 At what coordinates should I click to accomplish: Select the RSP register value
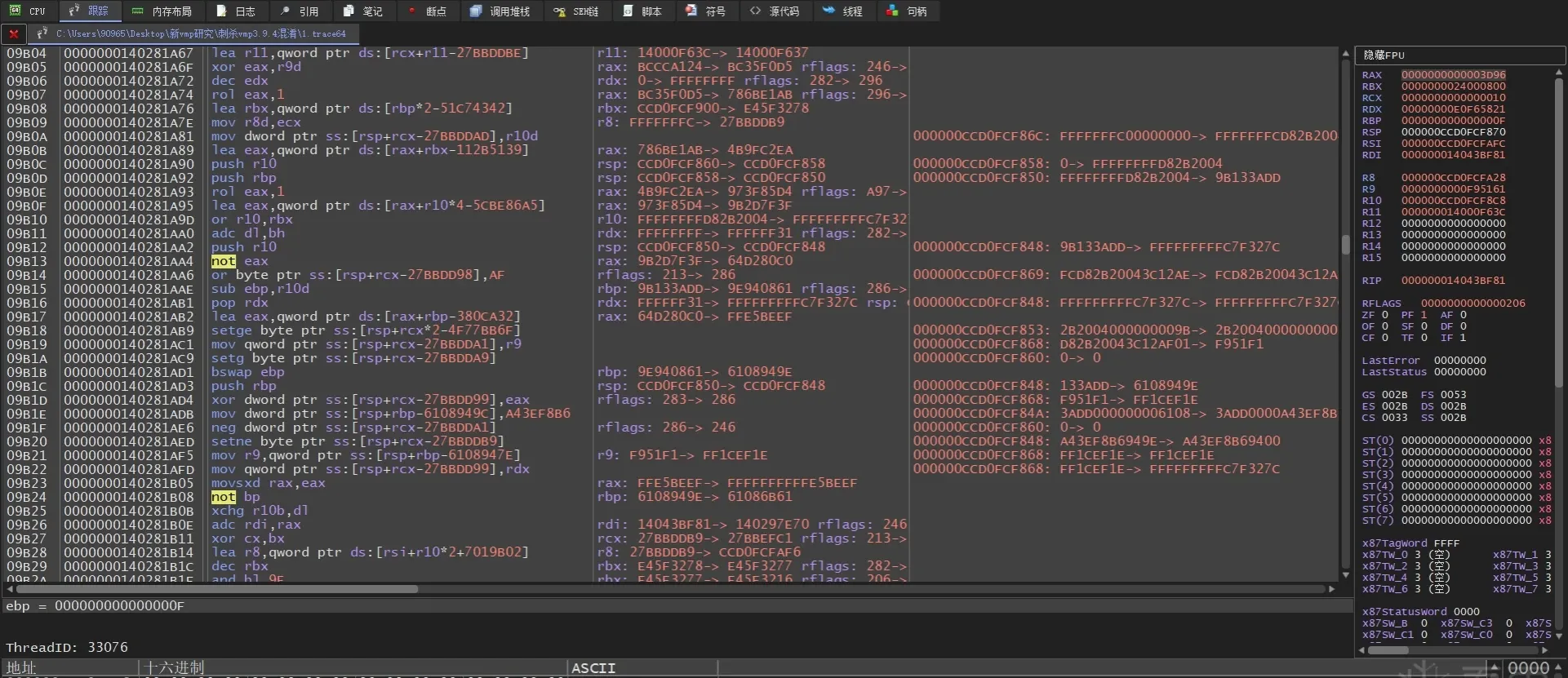tap(1453, 132)
